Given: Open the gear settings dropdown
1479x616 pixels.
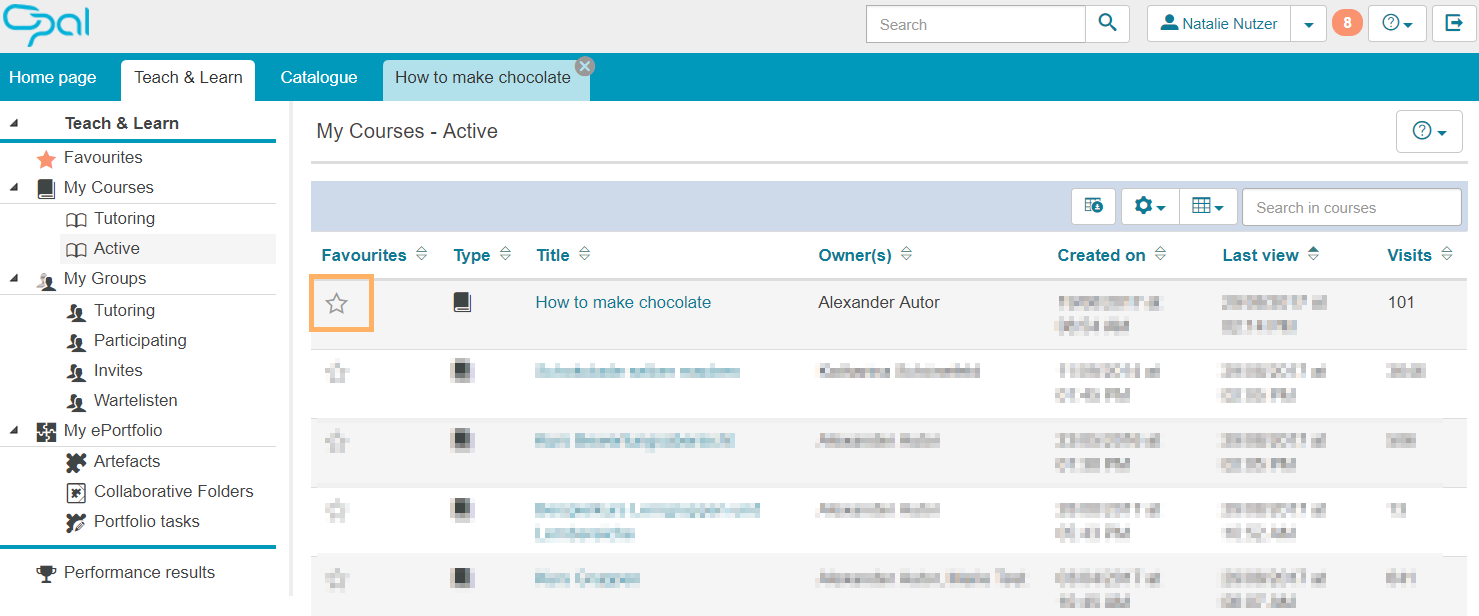Looking at the screenshot, I should point(1150,206).
